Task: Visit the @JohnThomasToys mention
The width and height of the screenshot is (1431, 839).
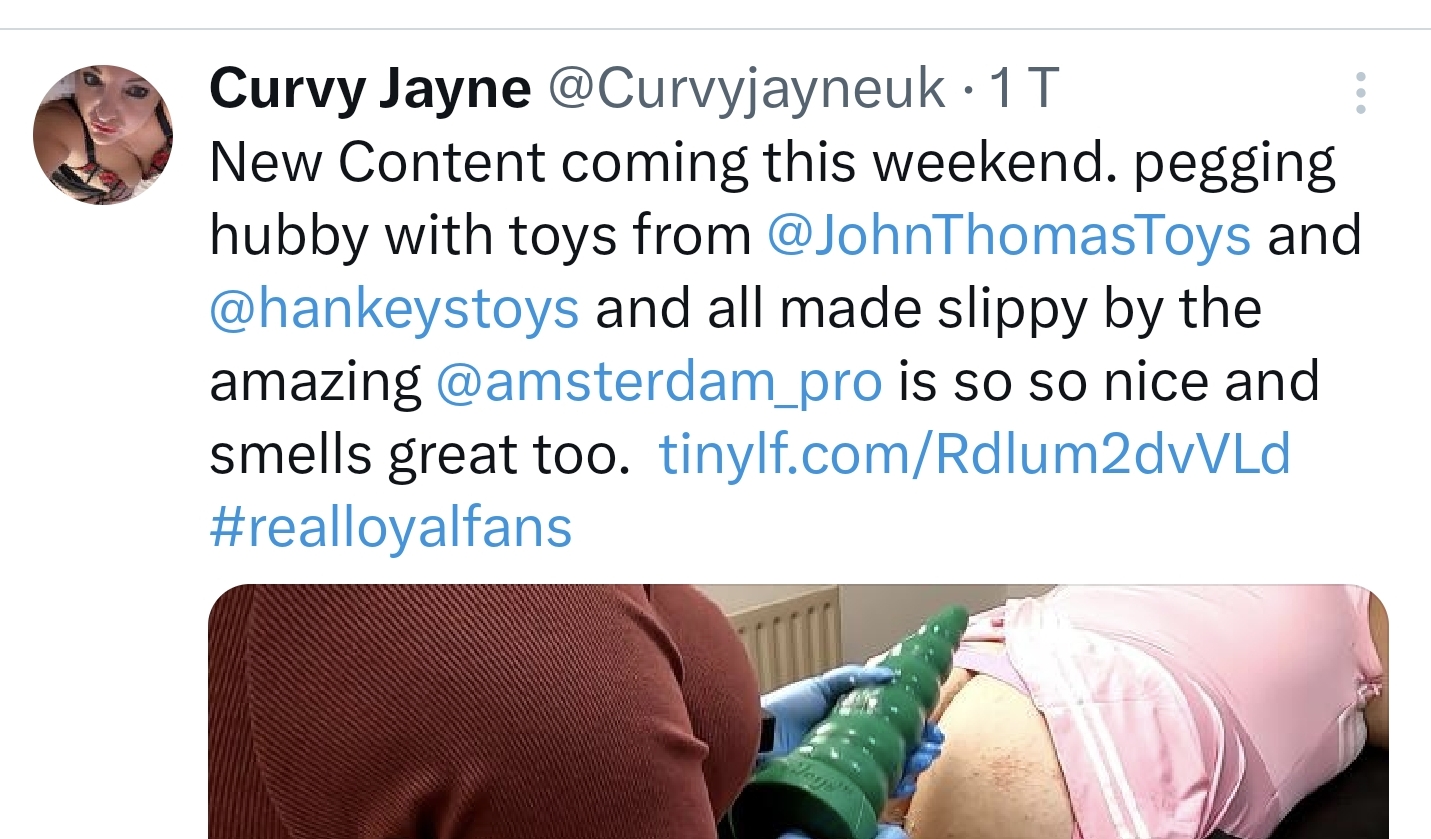Action: tap(1009, 236)
